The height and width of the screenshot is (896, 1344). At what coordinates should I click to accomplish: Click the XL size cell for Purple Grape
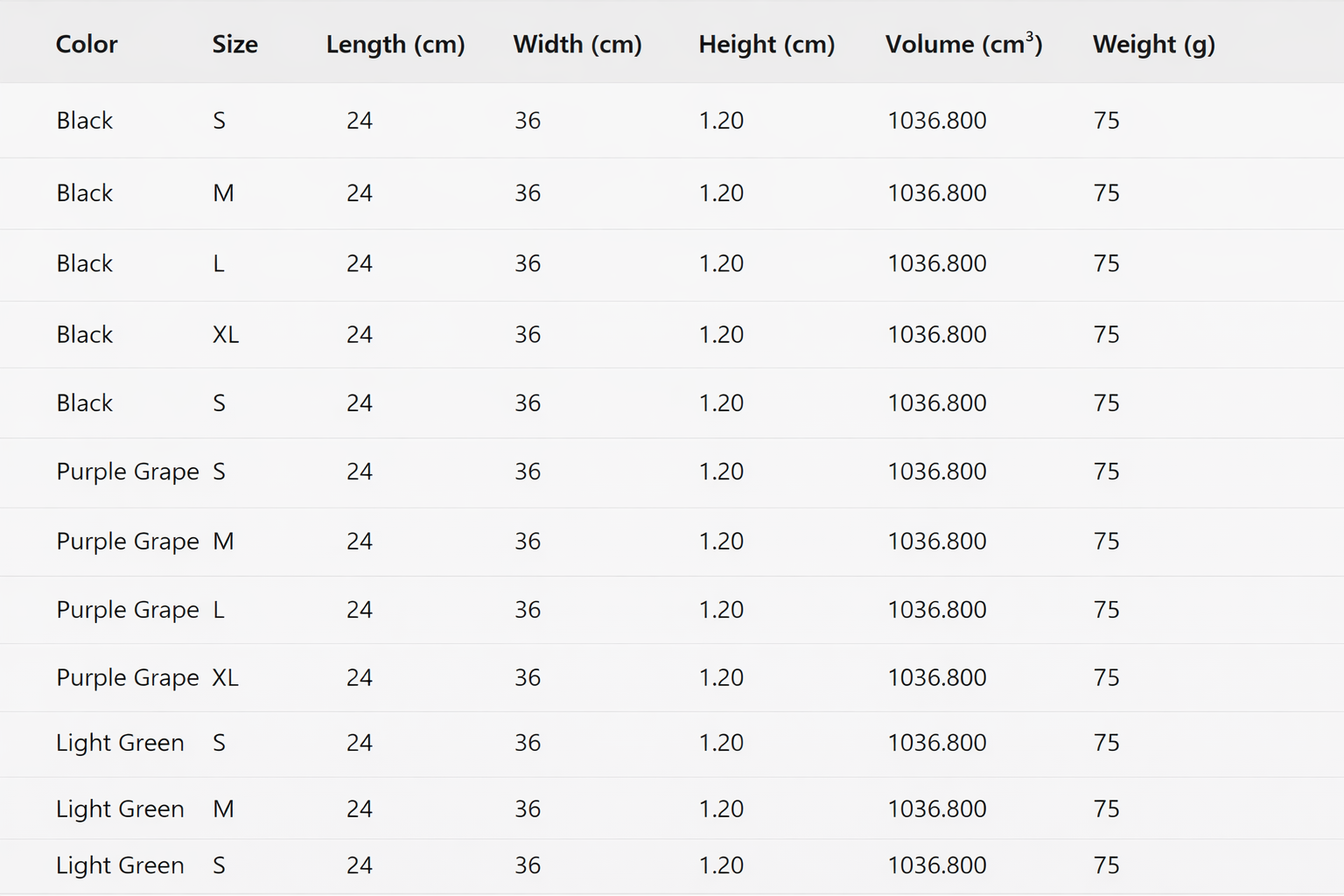click(225, 678)
